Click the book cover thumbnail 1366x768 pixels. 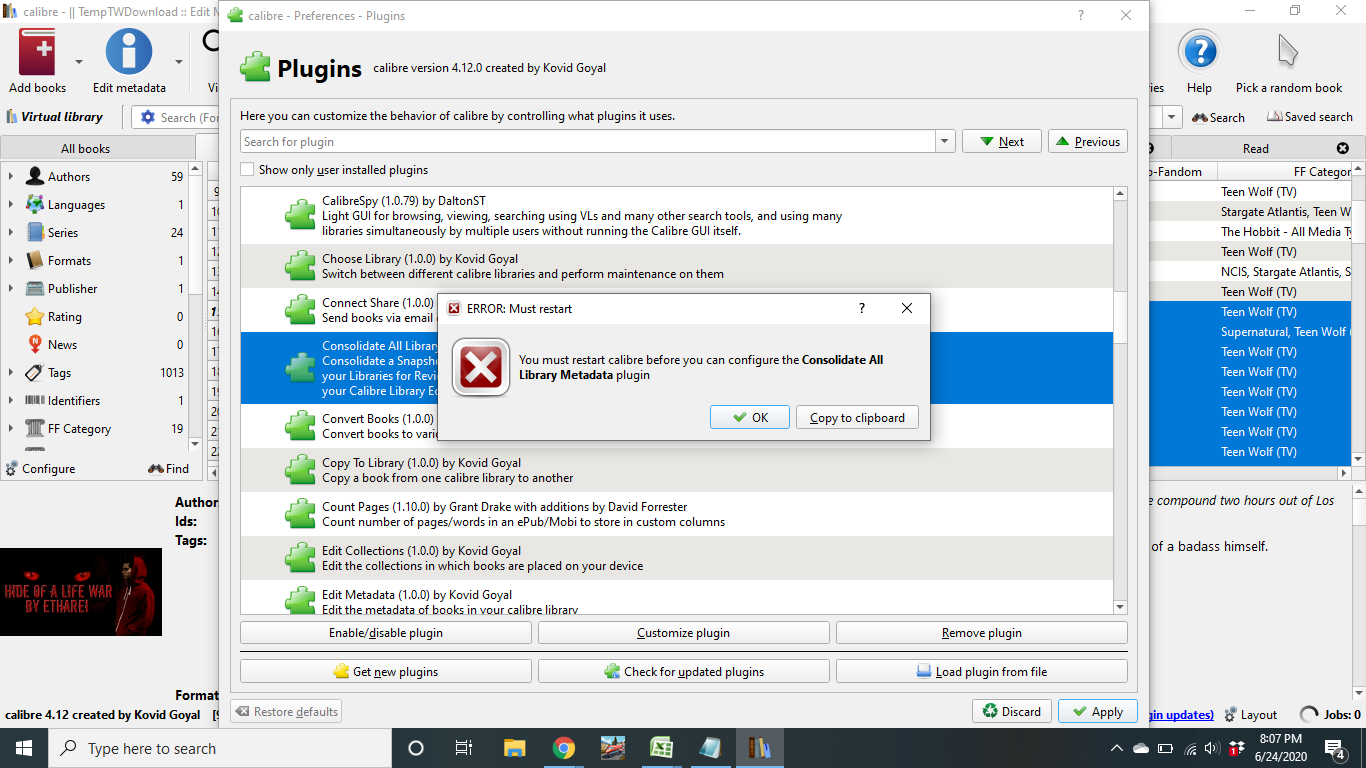(81, 592)
